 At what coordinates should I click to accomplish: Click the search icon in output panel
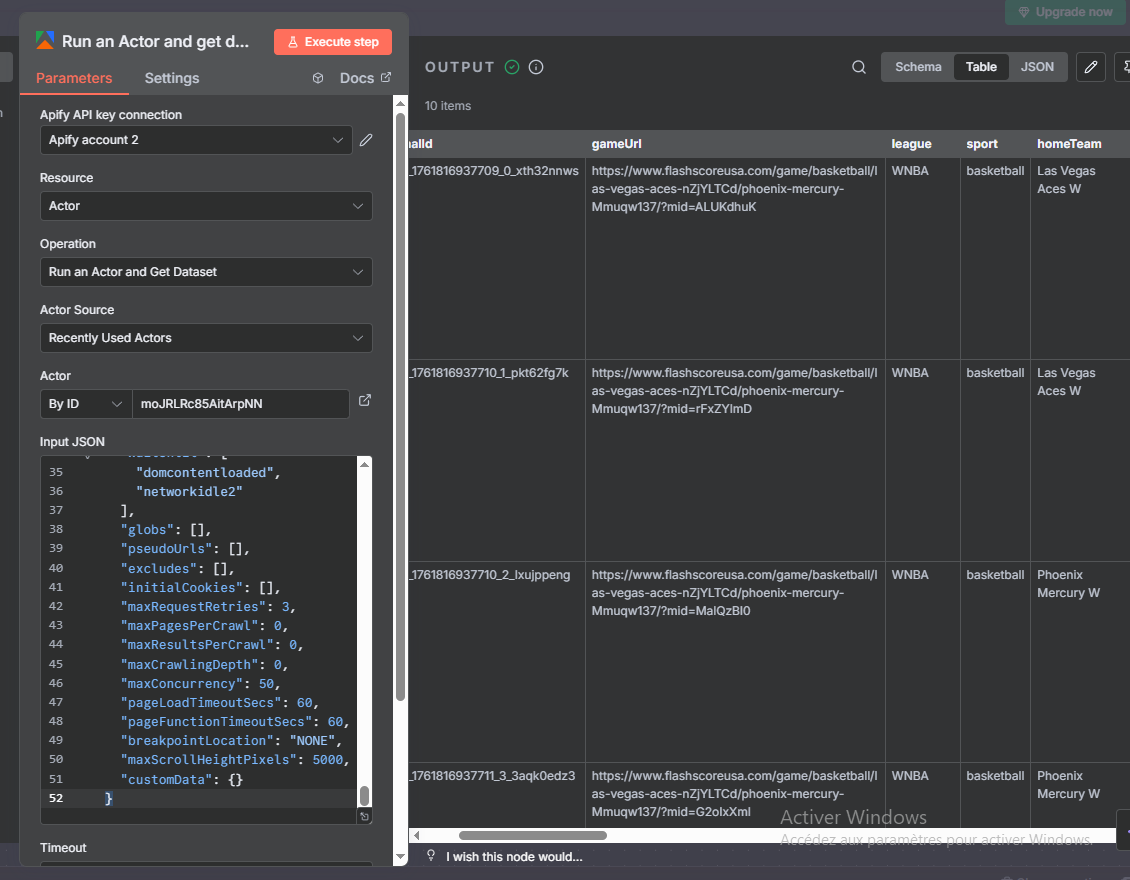point(859,67)
